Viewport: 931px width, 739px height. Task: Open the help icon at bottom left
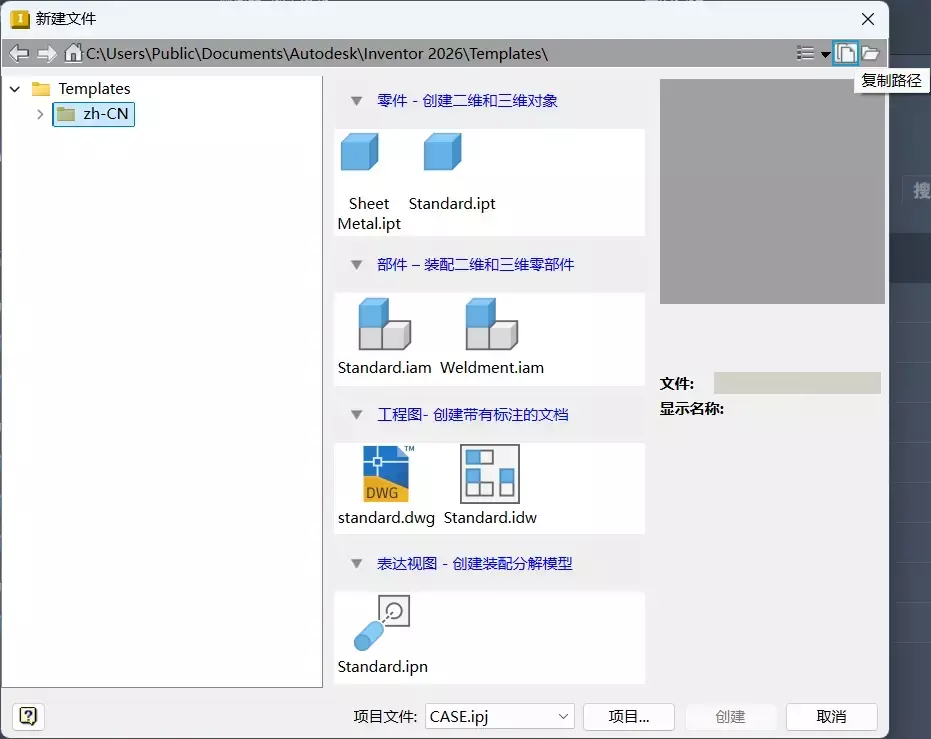[28, 716]
